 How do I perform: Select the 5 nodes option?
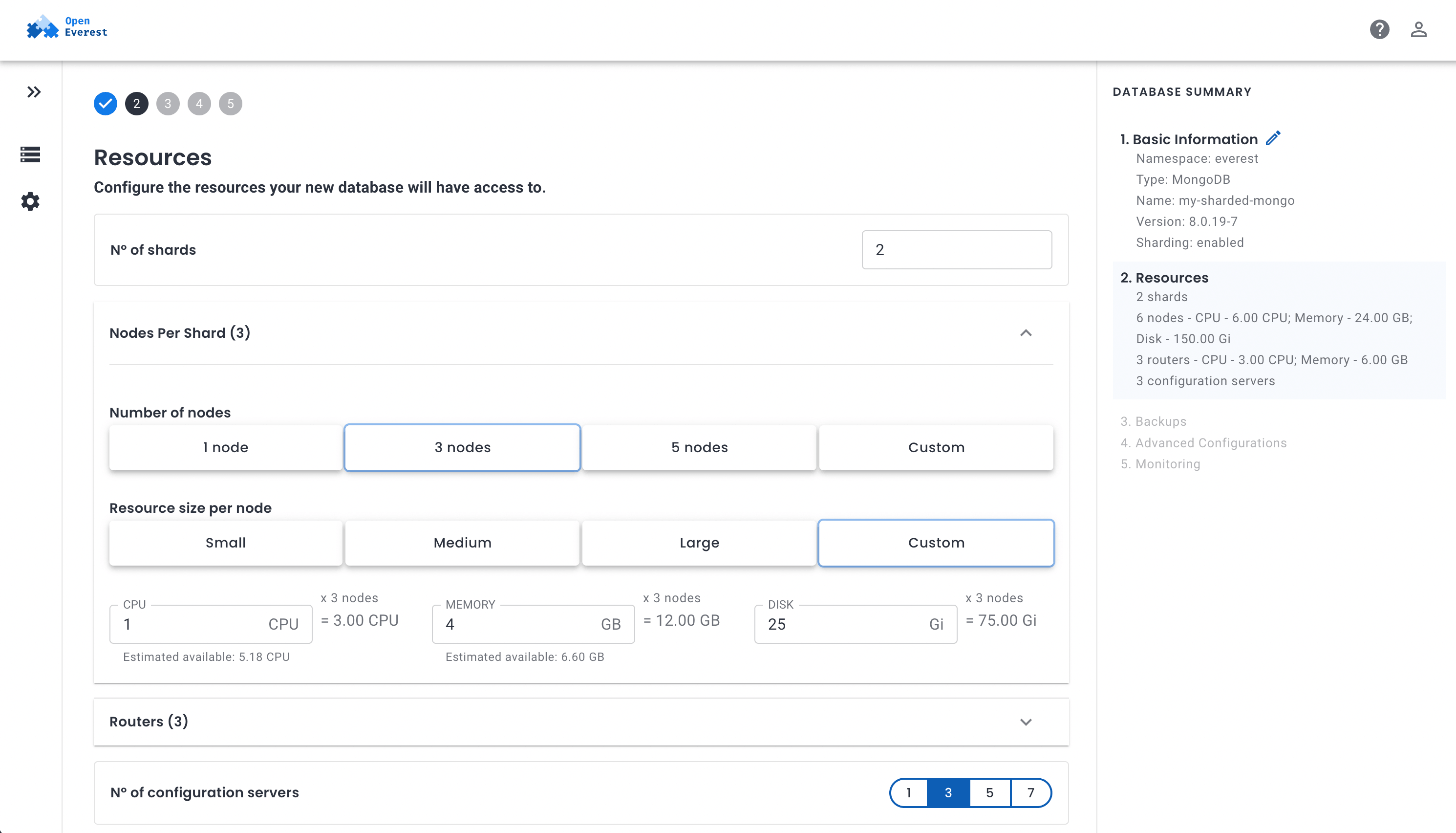[699, 447]
